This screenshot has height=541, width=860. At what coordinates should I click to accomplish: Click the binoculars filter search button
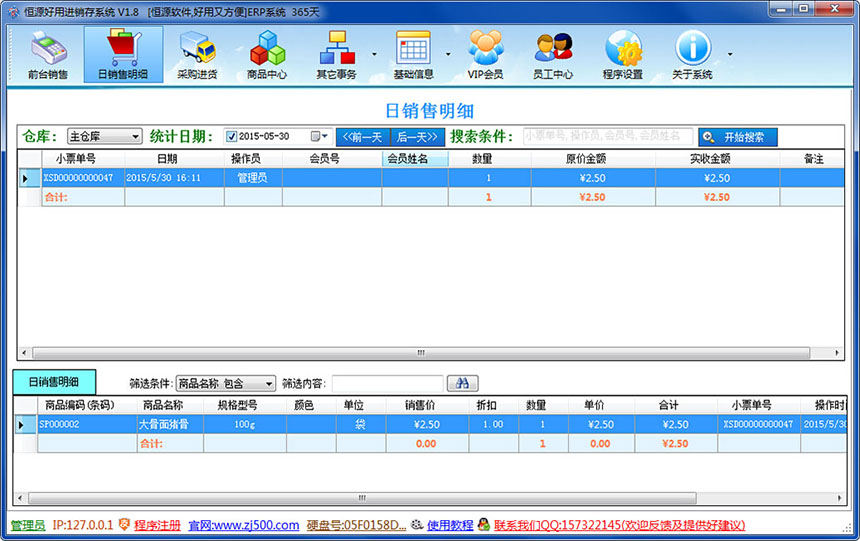(x=462, y=383)
